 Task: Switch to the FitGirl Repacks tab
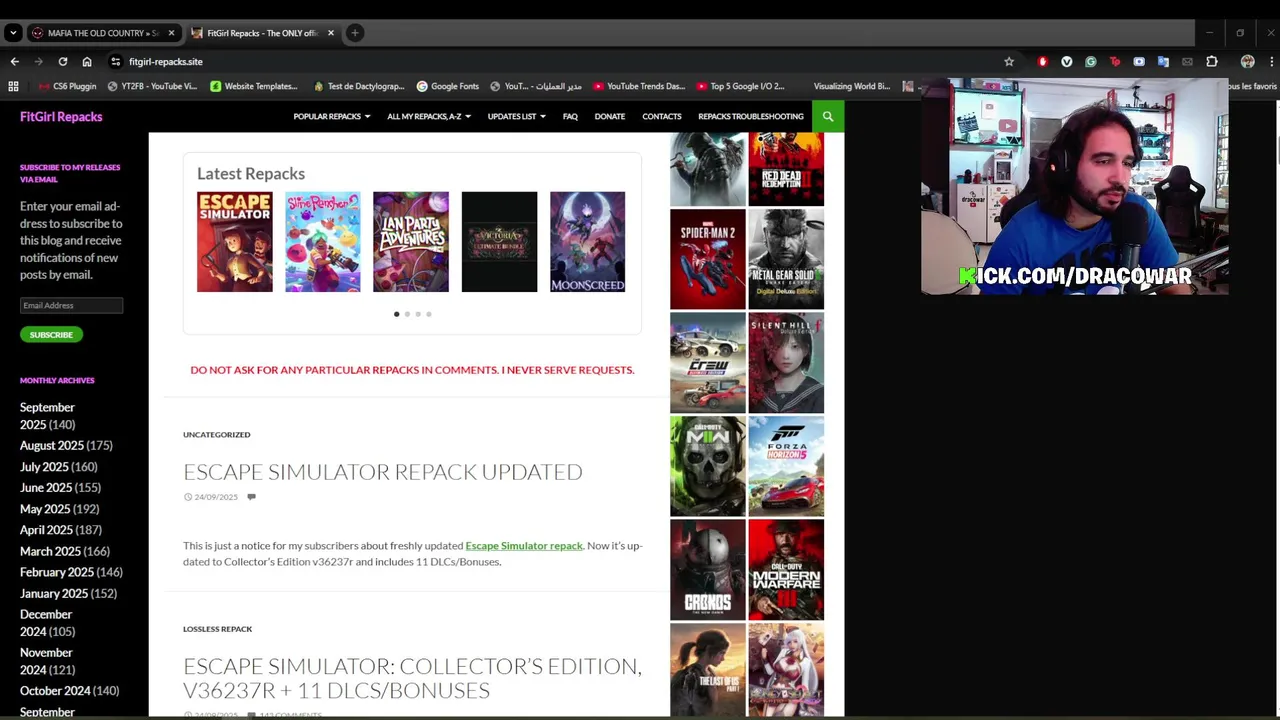[x=262, y=33]
